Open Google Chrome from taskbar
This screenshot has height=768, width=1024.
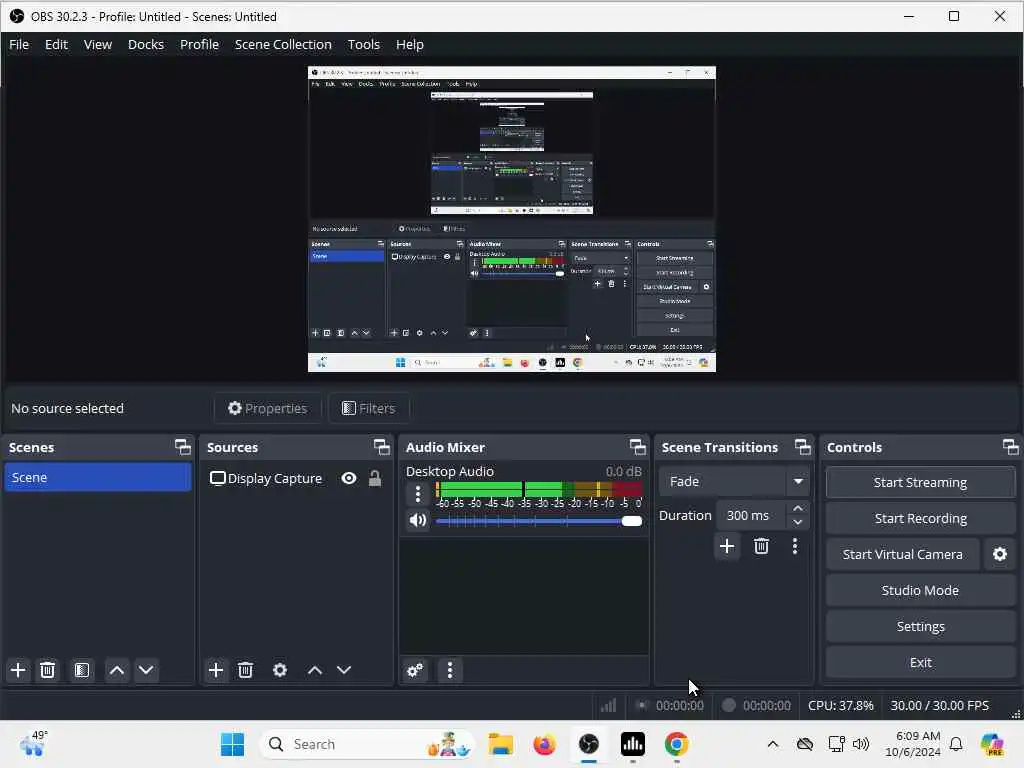677,744
